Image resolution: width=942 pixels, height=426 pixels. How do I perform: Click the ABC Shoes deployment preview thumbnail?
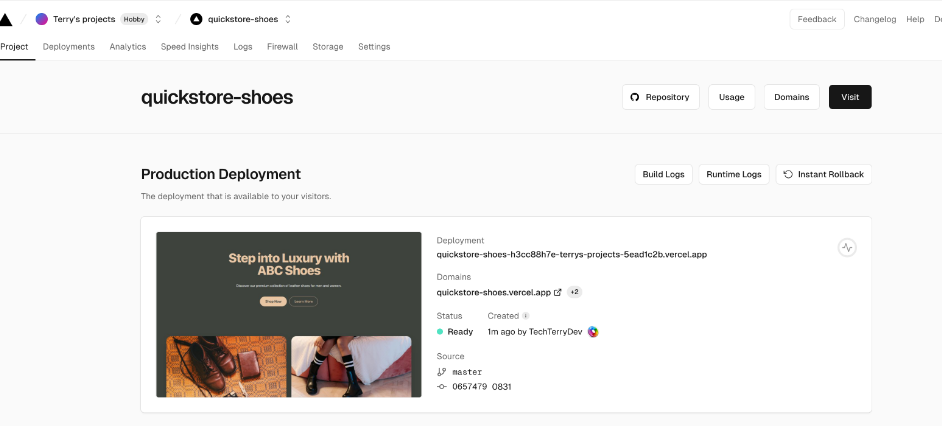point(288,314)
